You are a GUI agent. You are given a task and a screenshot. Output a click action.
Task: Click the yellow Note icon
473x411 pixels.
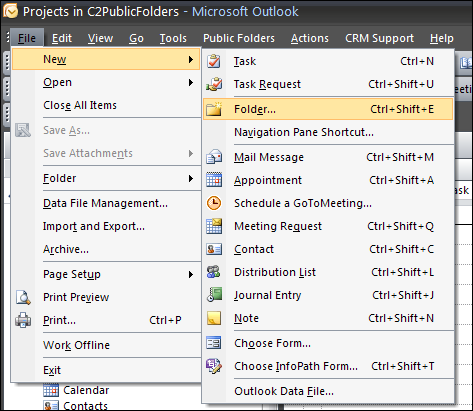click(214, 318)
